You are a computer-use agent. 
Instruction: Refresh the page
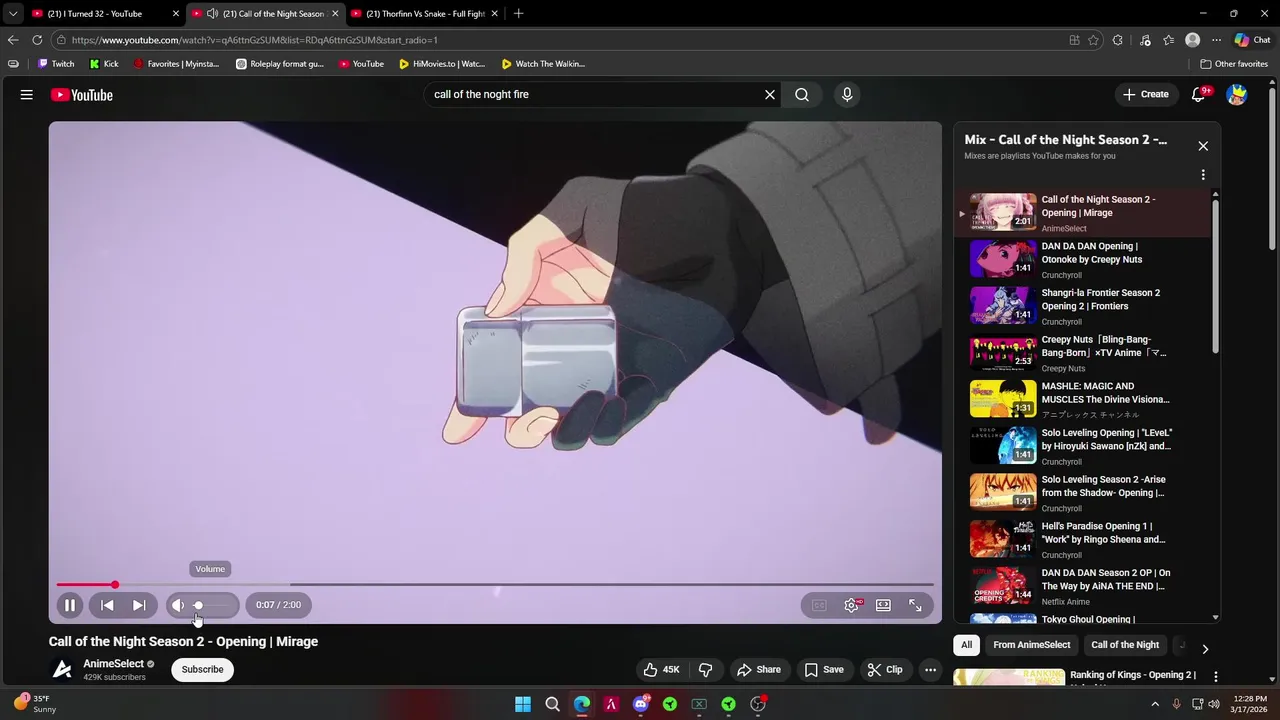pos(37,40)
